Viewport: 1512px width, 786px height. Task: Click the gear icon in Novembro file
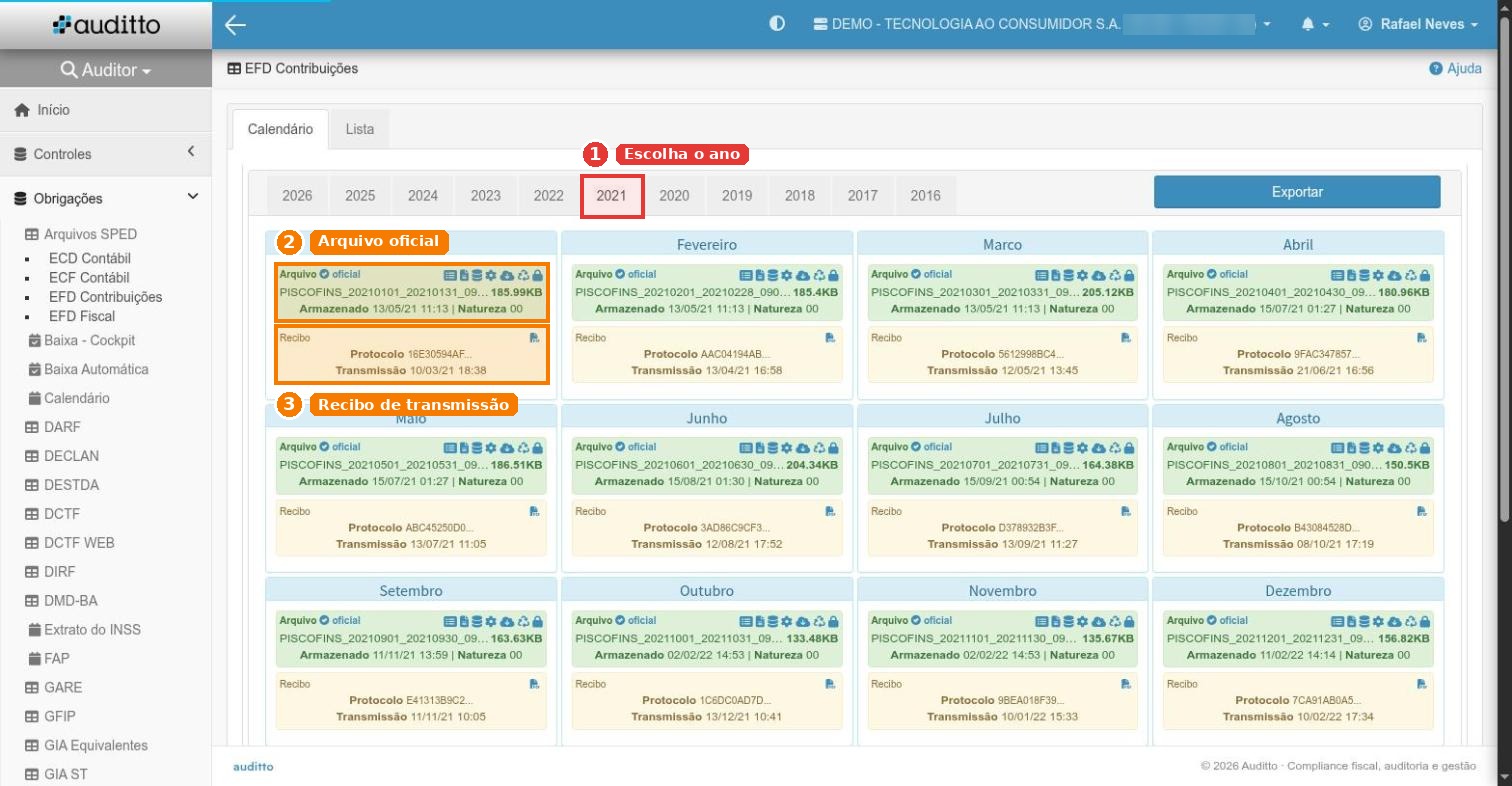(x=1082, y=620)
